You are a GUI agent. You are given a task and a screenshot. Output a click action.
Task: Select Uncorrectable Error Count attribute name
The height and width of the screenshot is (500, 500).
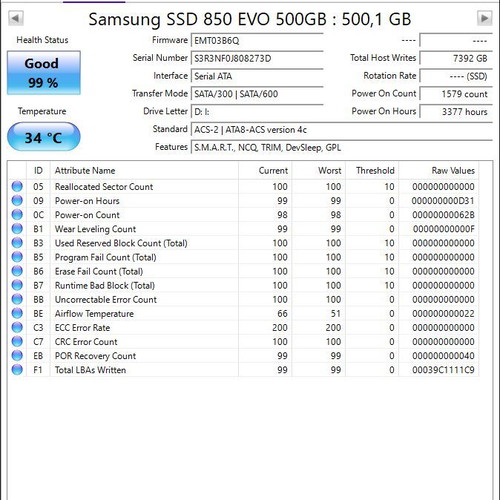[106, 300]
